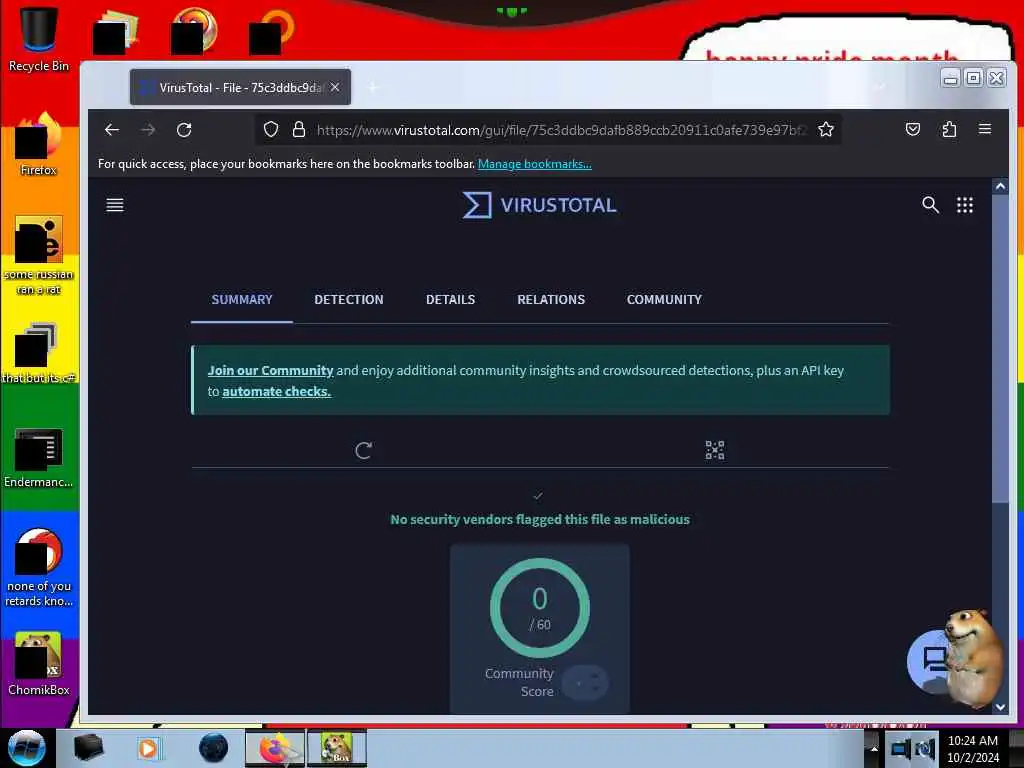Switch to ChomikBox taskbar button
This screenshot has width=1024, height=768.
[337, 748]
